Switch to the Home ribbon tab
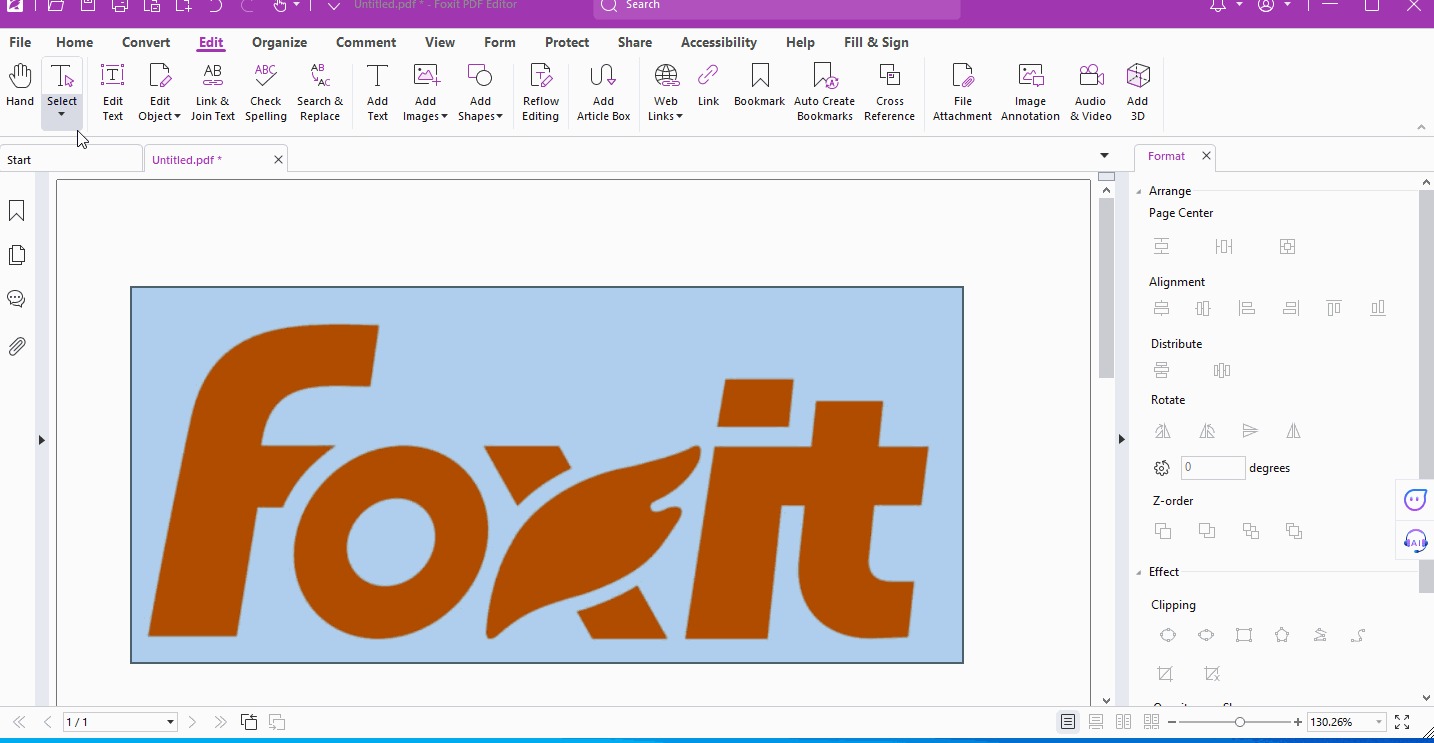The image size is (1434, 743). [x=75, y=42]
